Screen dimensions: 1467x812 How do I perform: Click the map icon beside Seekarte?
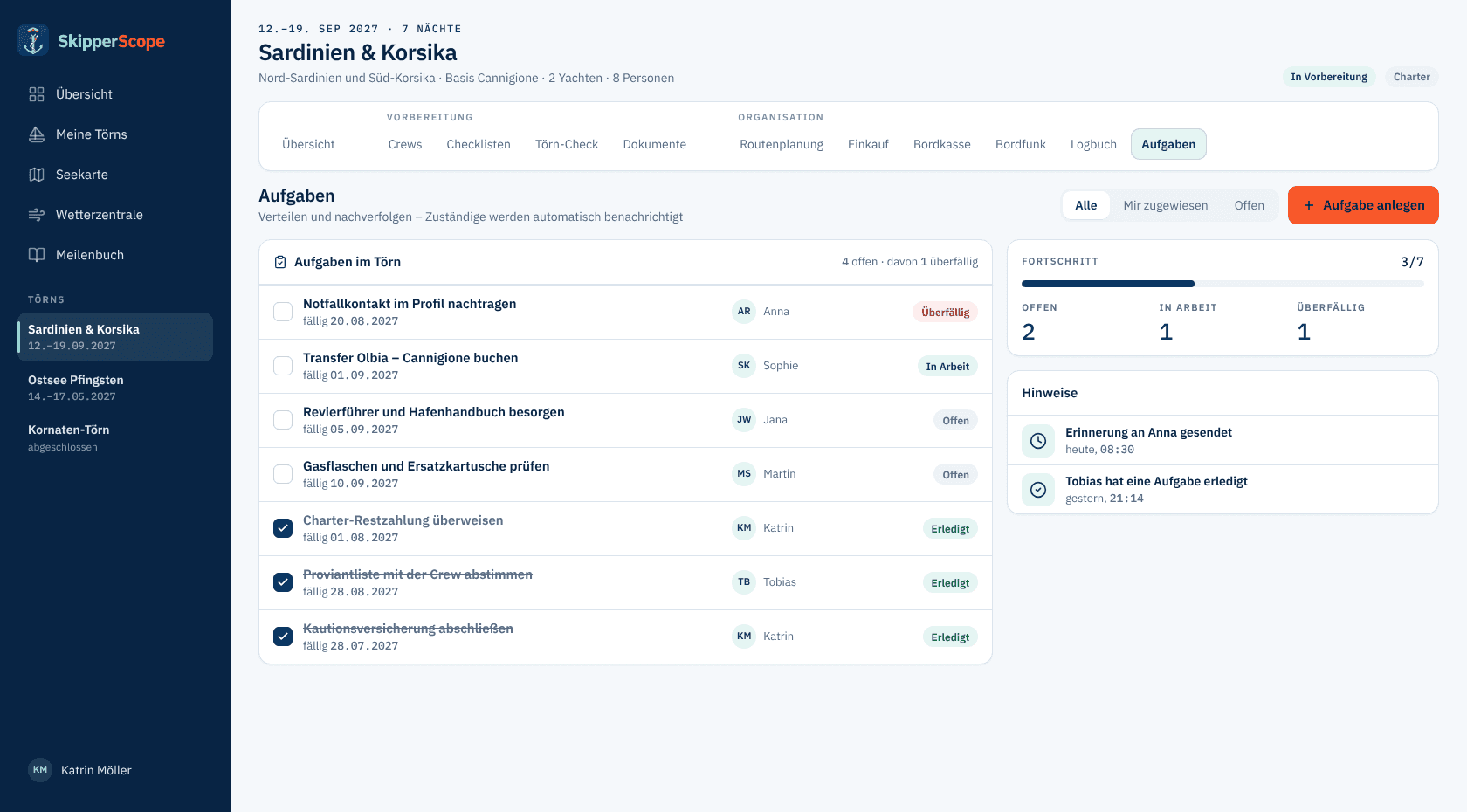point(37,175)
